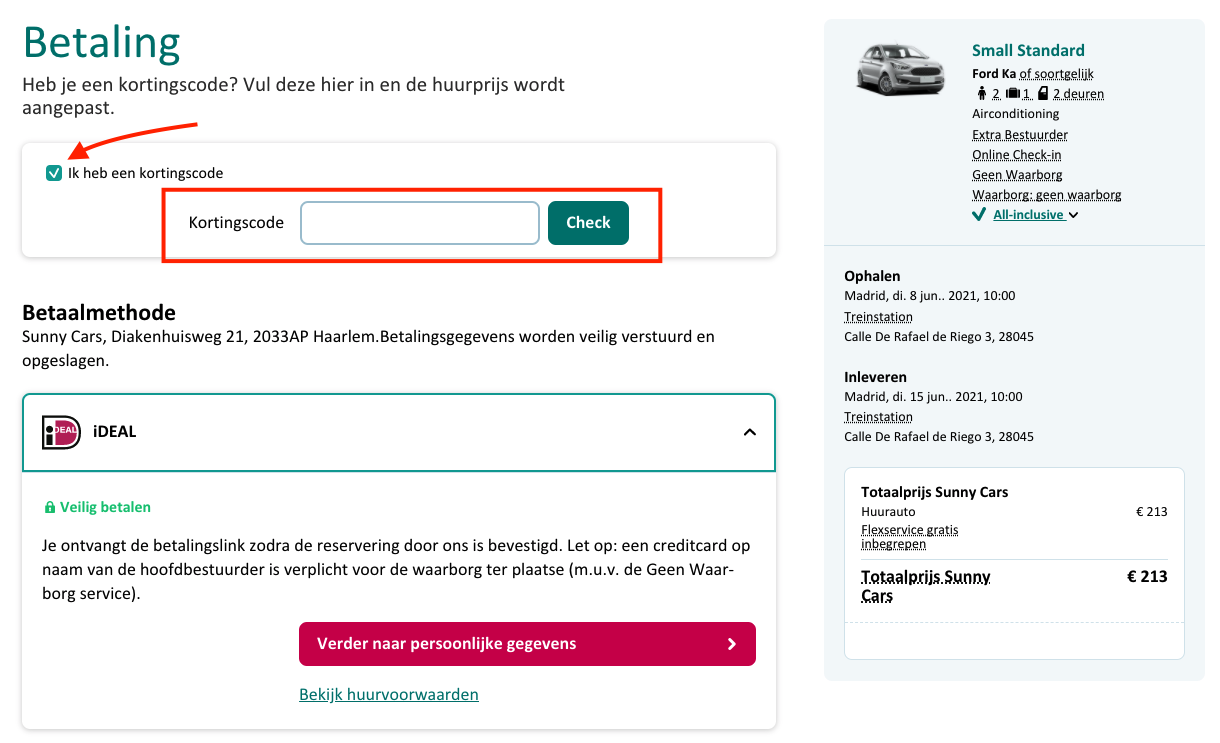Click the passengers person icon

tap(982, 94)
